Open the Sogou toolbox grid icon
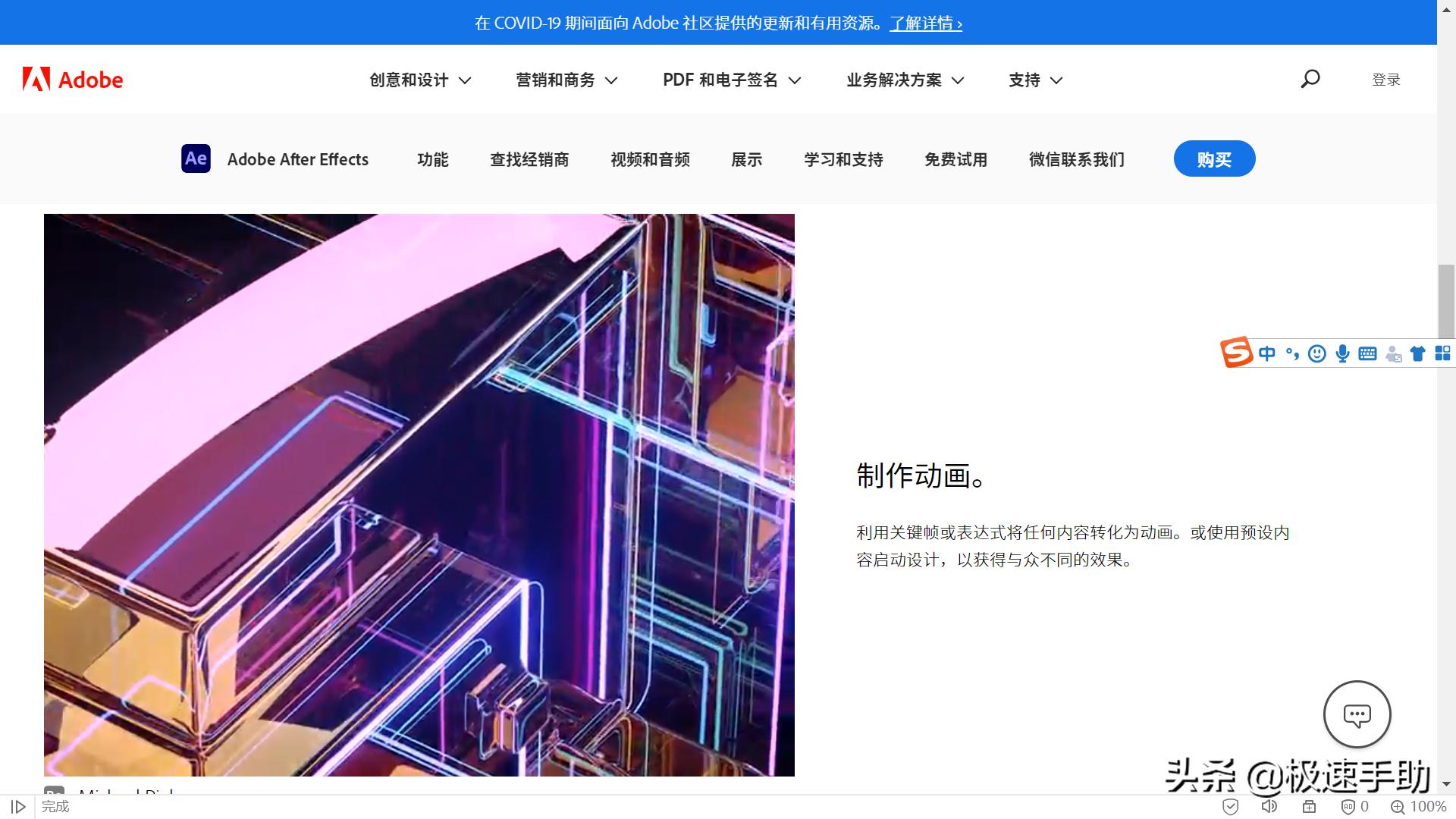 click(1442, 353)
